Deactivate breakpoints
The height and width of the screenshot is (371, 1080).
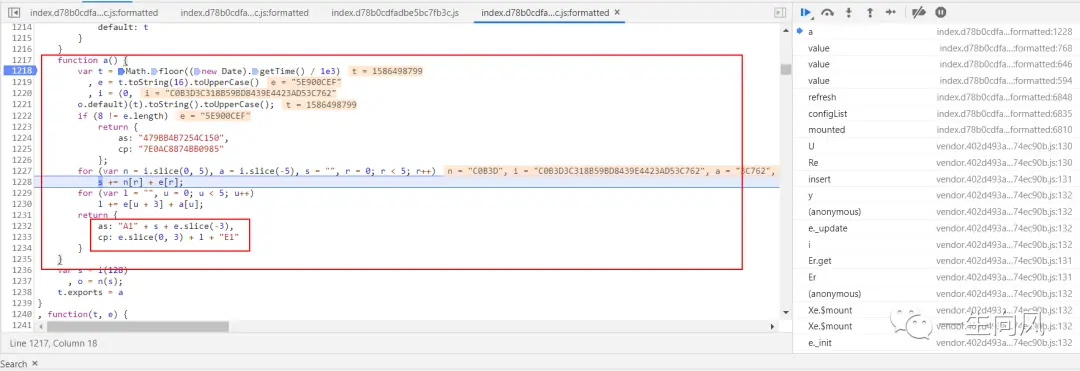(x=919, y=12)
